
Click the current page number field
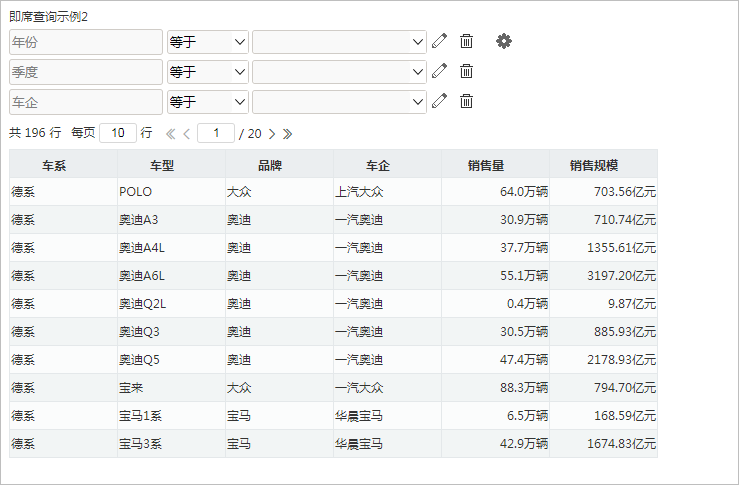point(216,133)
